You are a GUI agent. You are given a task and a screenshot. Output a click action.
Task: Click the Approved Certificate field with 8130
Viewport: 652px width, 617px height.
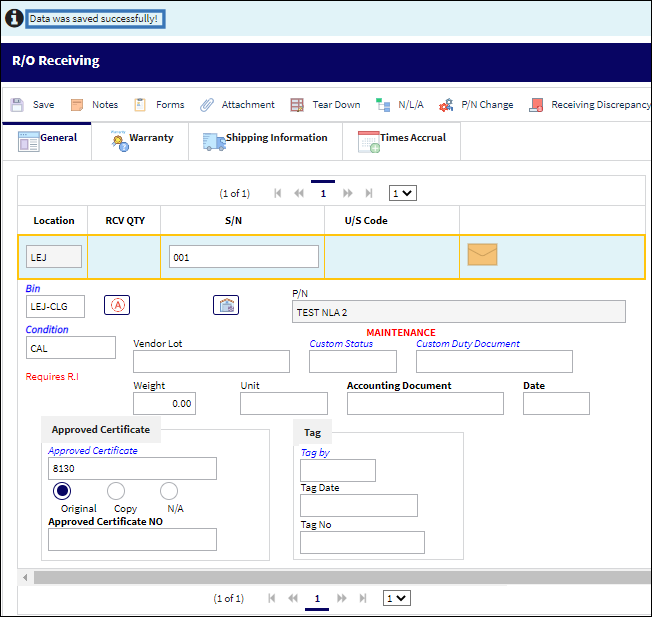pyautogui.click(x=132, y=469)
